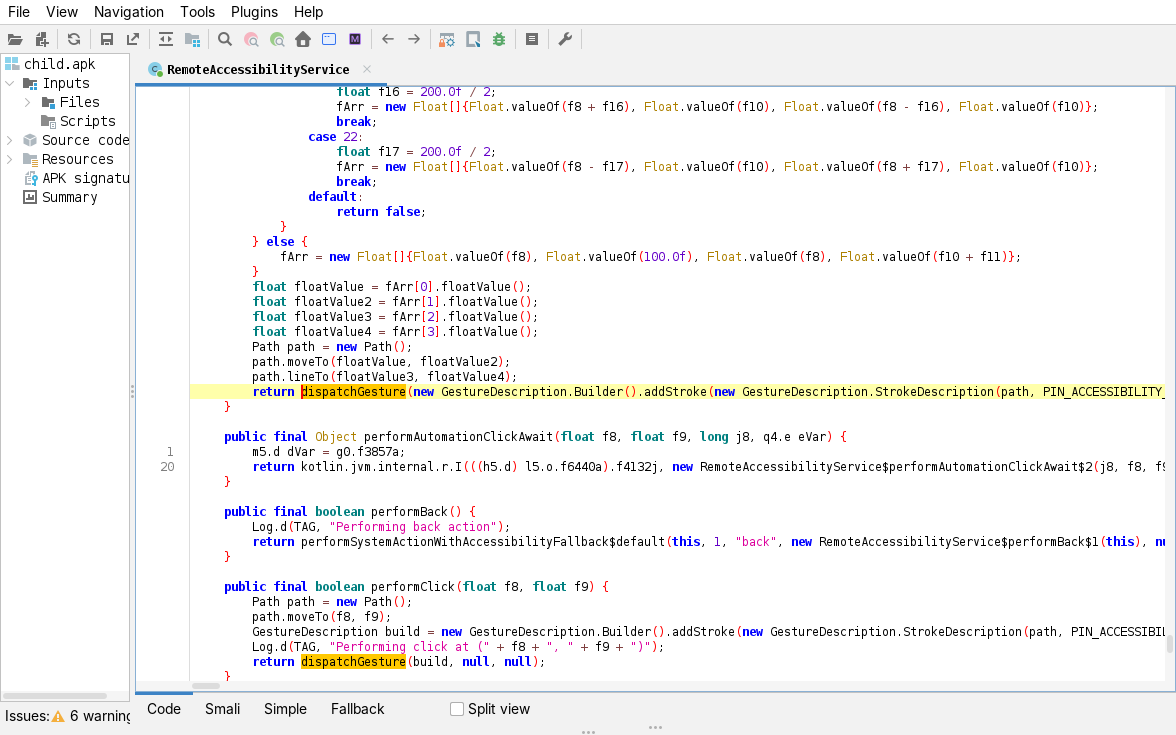Click the vertical scrollbar thumb of the code editor
Viewport: 1176px width, 735px height.
(1170, 644)
